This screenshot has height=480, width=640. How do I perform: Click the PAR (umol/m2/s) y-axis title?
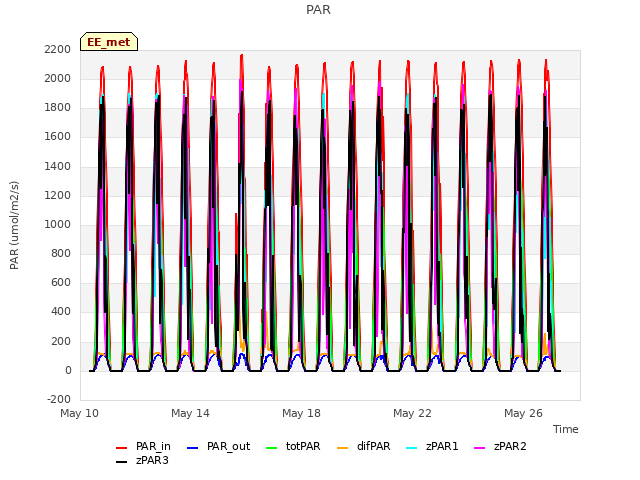(14, 225)
